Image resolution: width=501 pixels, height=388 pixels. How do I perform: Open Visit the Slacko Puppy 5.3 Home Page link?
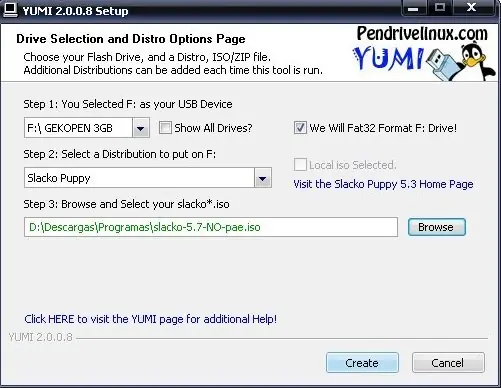[383, 184]
